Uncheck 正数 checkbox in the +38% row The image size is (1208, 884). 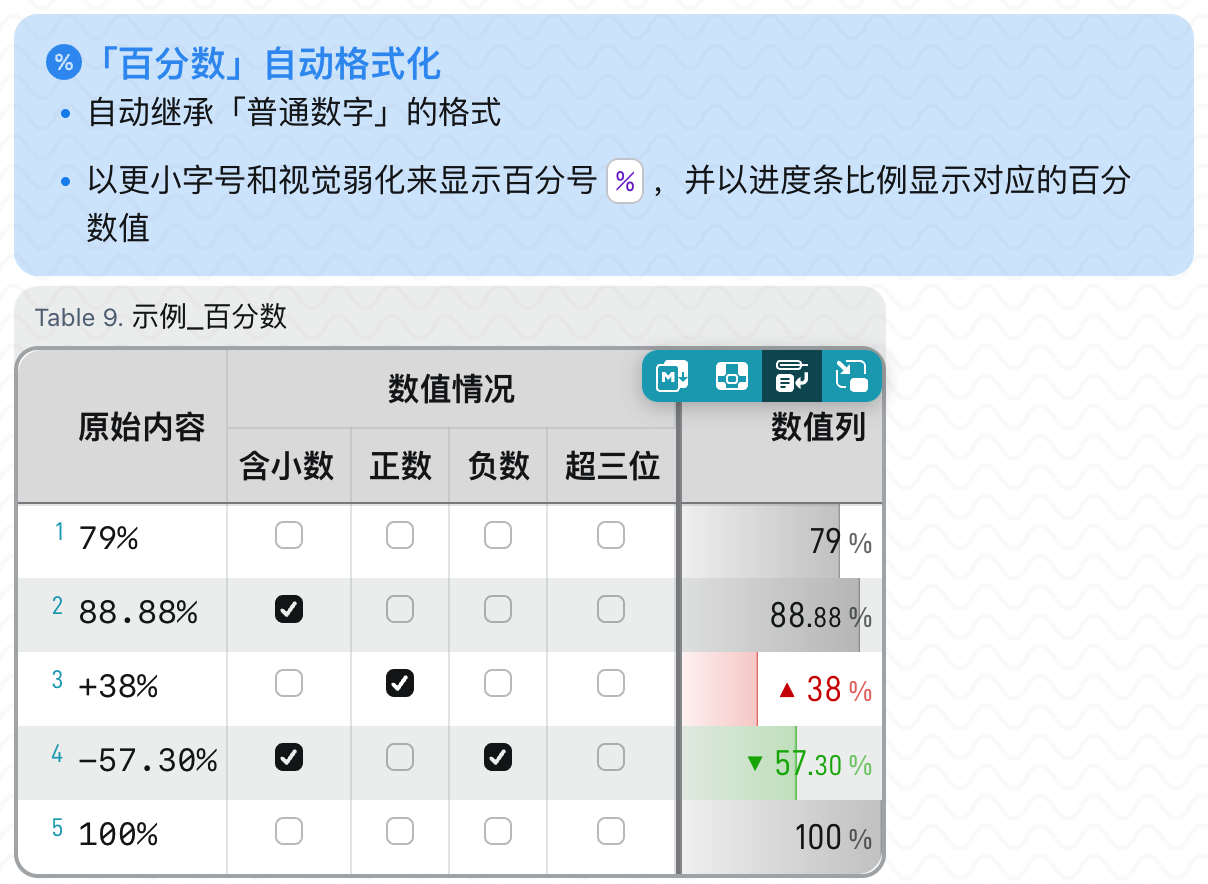click(400, 683)
